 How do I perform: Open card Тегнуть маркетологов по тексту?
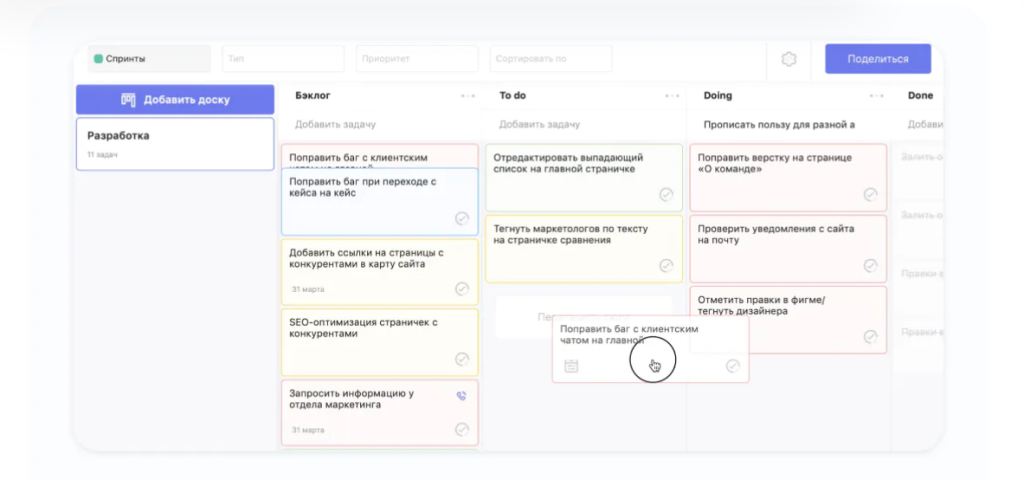click(584, 249)
